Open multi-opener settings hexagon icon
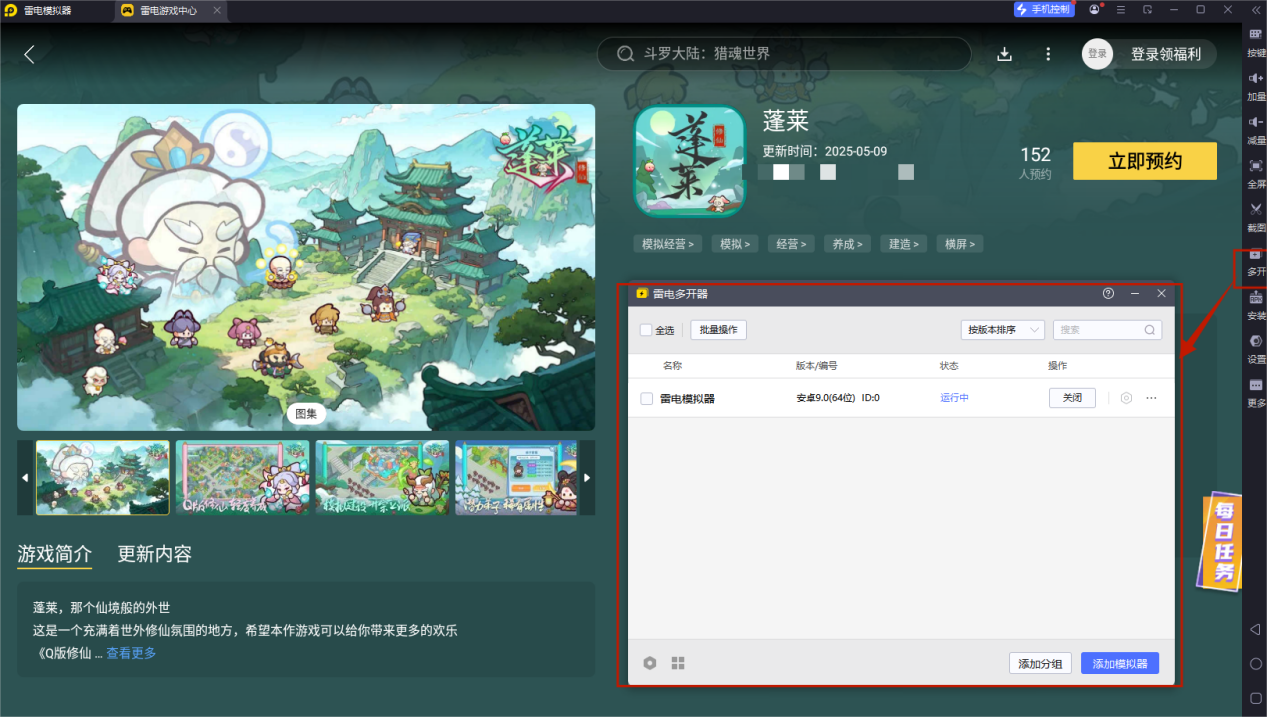The image size is (1267, 717). (650, 663)
